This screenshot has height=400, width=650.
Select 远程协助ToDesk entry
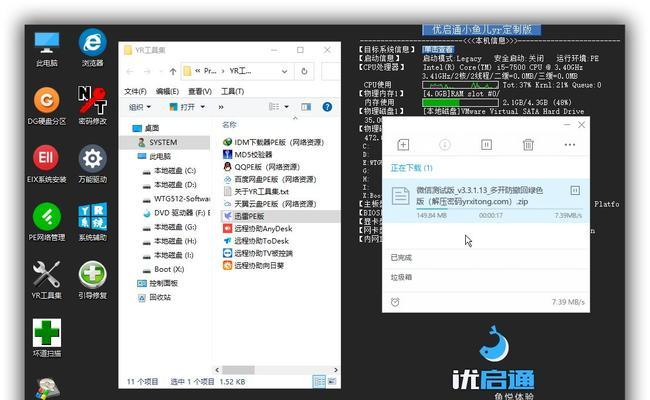[x=256, y=241]
